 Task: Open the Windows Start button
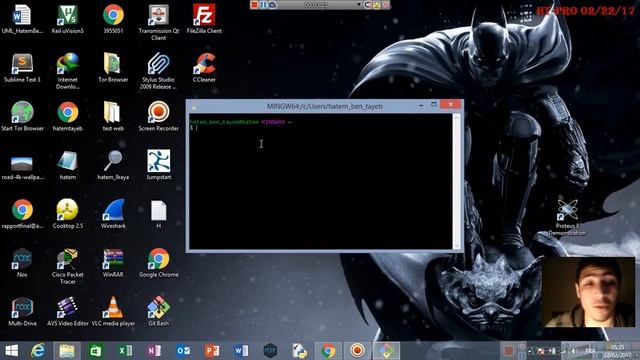tap(11, 351)
